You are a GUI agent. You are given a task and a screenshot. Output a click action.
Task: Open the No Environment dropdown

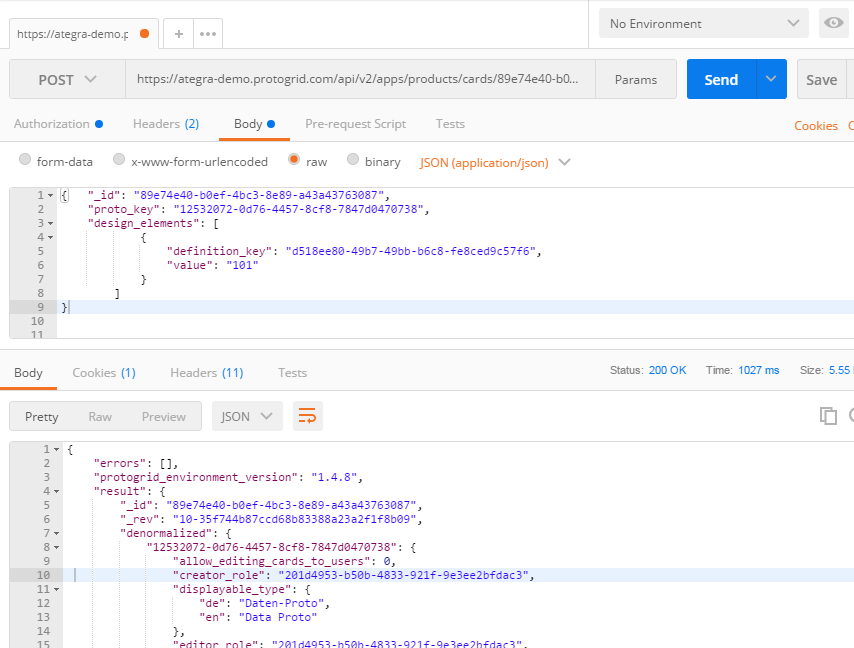coord(703,23)
